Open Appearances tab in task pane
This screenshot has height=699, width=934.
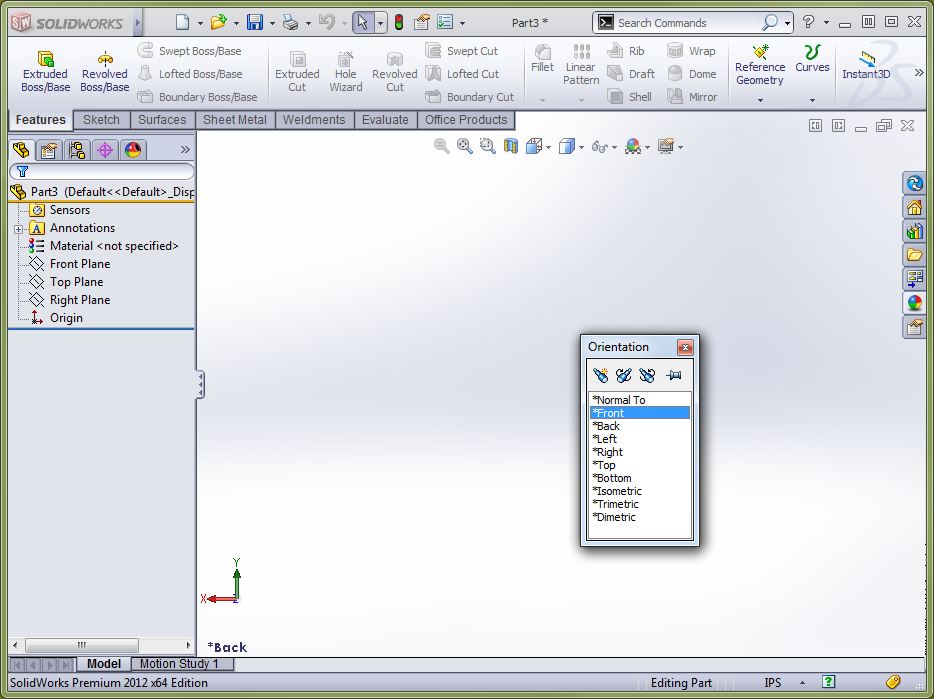(x=914, y=303)
